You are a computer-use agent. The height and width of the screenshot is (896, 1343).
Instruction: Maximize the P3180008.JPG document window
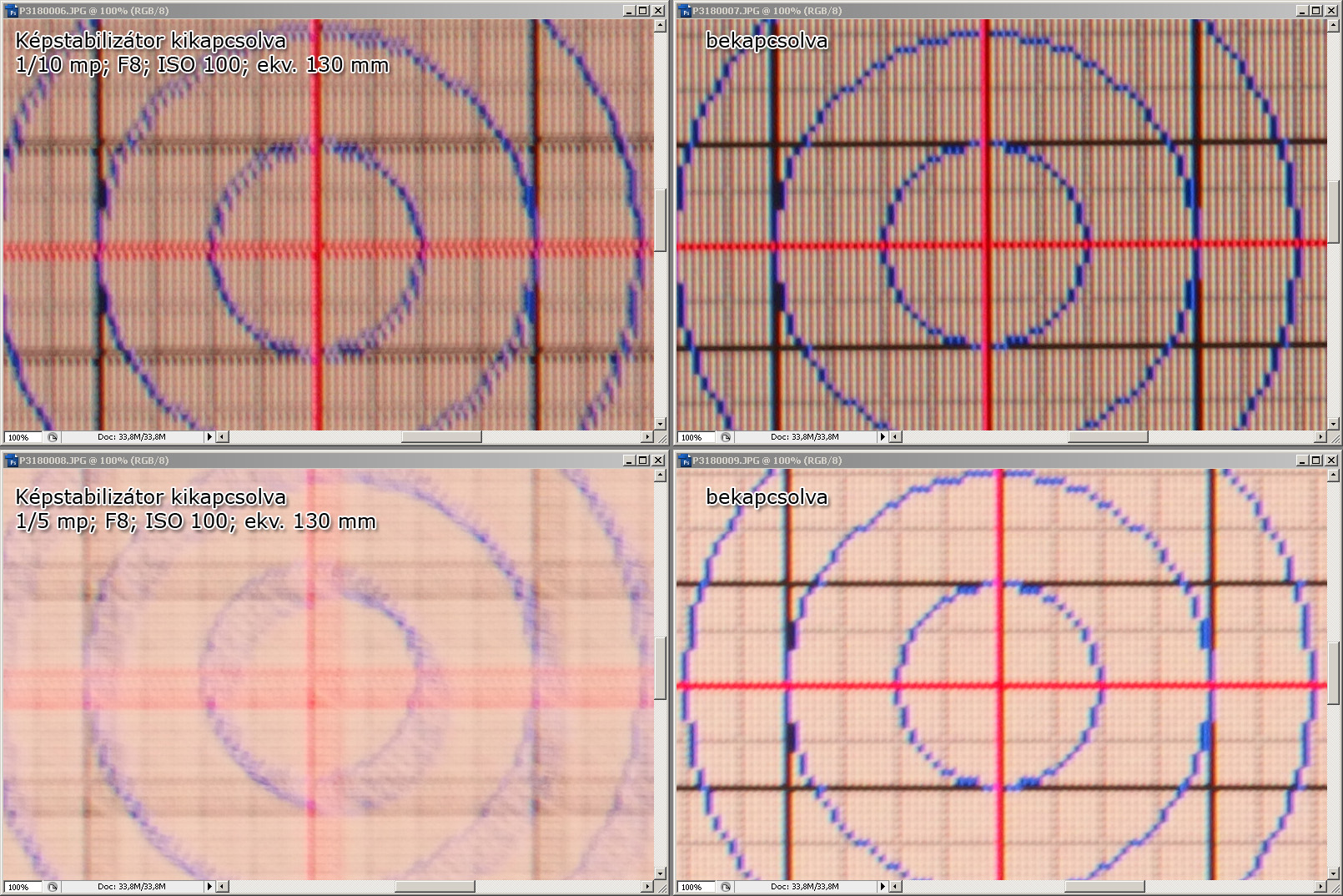click(643, 461)
